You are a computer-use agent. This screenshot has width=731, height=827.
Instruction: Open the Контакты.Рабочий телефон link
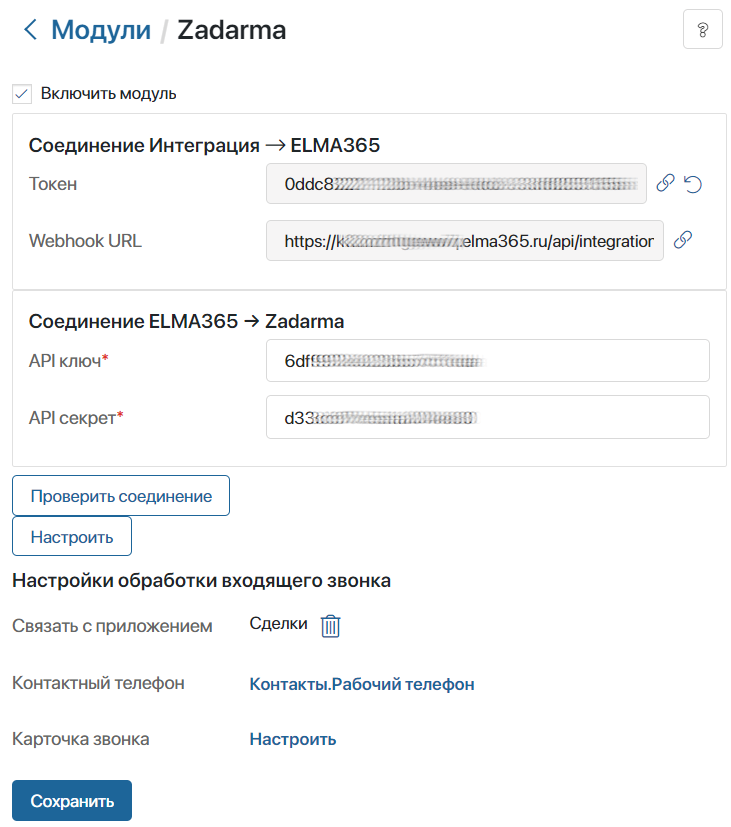(x=362, y=684)
